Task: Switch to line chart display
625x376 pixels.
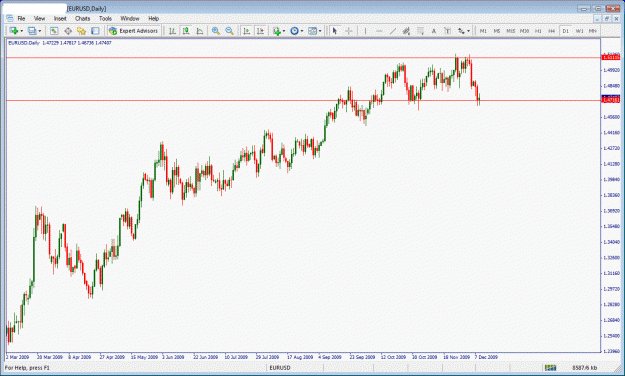Action: [200, 31]
